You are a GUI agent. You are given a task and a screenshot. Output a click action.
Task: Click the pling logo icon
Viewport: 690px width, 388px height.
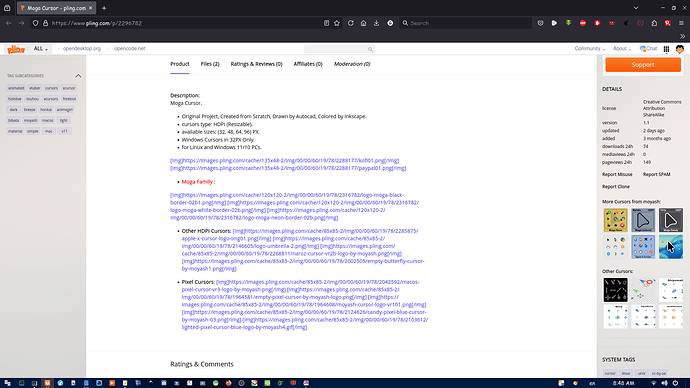(16, 49)
